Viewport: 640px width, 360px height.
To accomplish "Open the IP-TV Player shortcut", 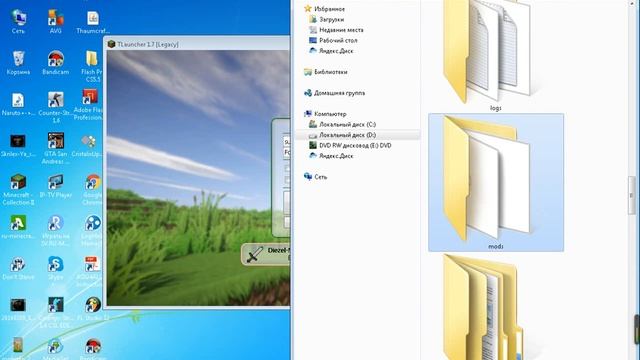I will click(56, 186).
